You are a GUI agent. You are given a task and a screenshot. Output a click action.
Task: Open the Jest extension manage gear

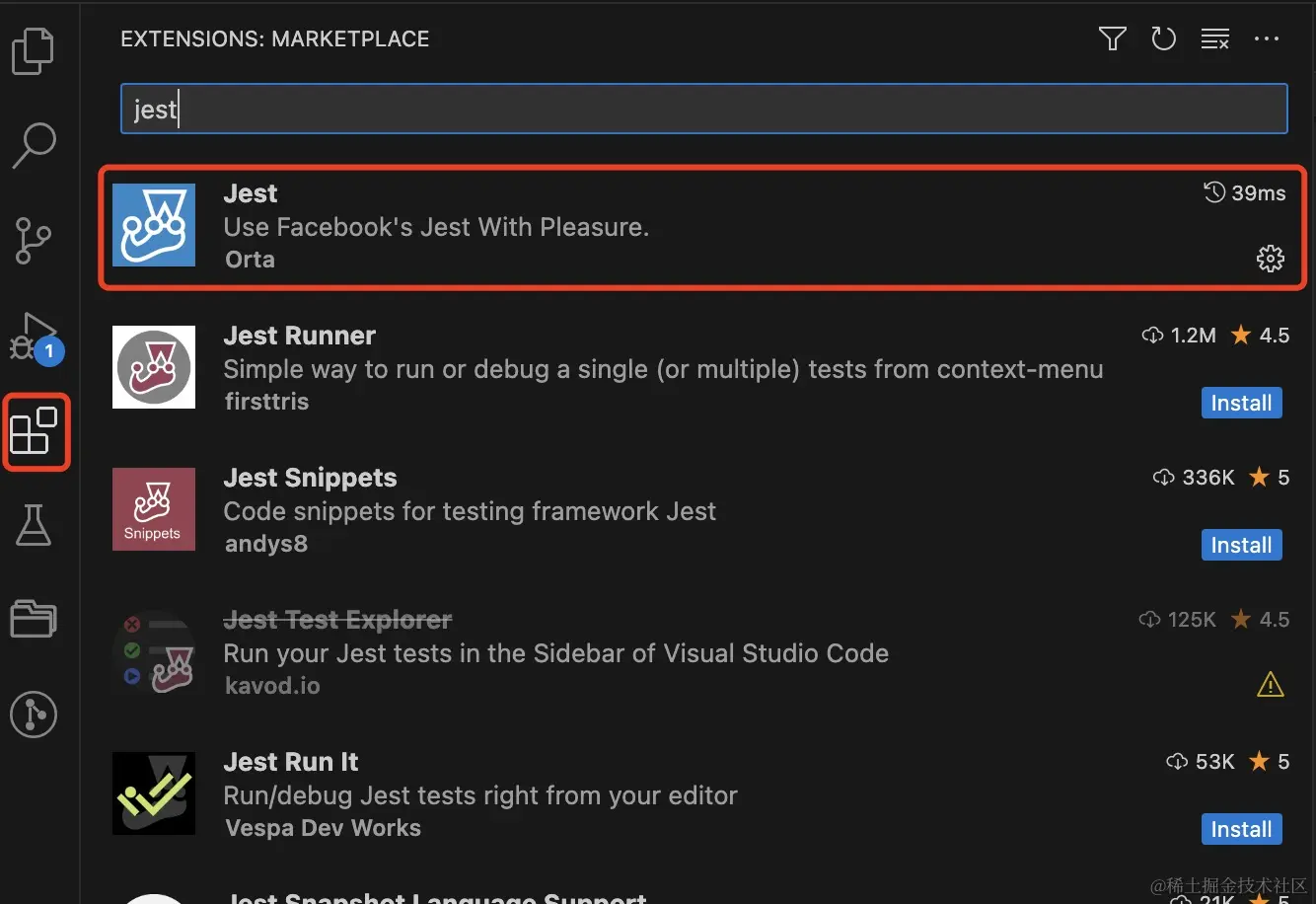(x=1270, y=259)
